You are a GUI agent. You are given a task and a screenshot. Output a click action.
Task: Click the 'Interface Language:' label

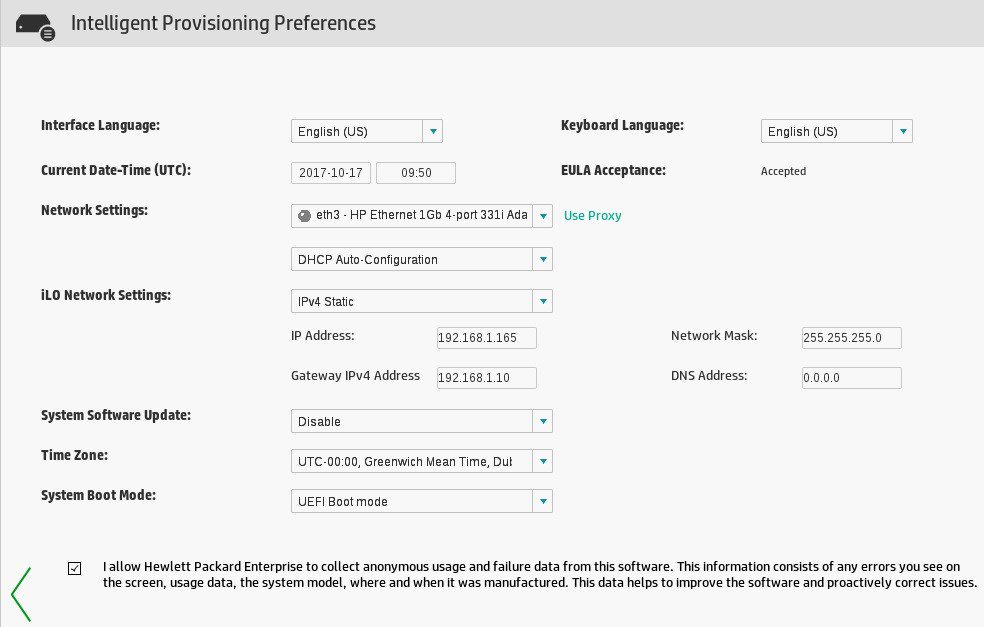(100, 126)
